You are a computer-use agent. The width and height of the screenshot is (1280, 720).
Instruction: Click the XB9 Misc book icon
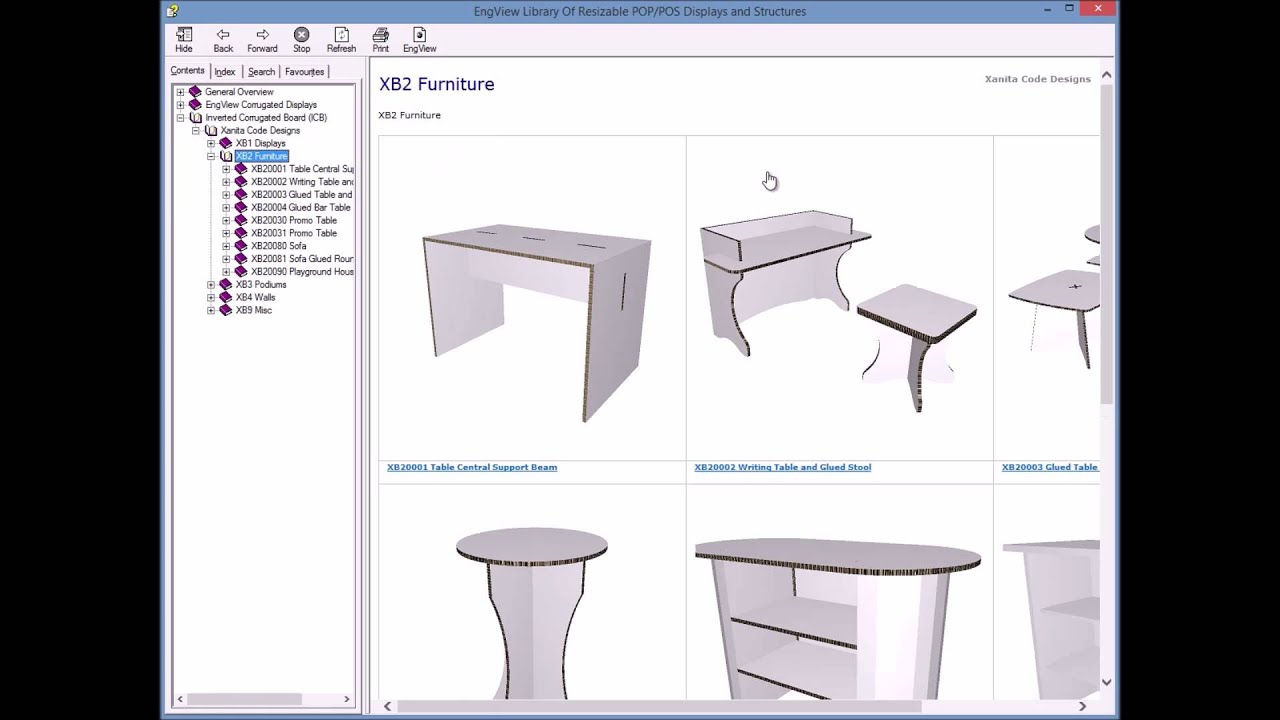point(225,310)
